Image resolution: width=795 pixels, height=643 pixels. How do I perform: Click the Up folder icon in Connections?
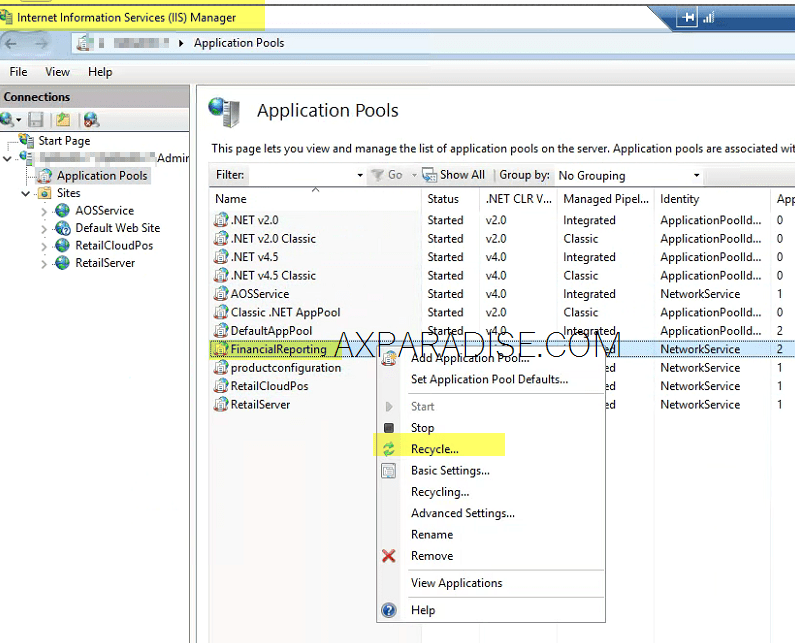click(63, 119)
